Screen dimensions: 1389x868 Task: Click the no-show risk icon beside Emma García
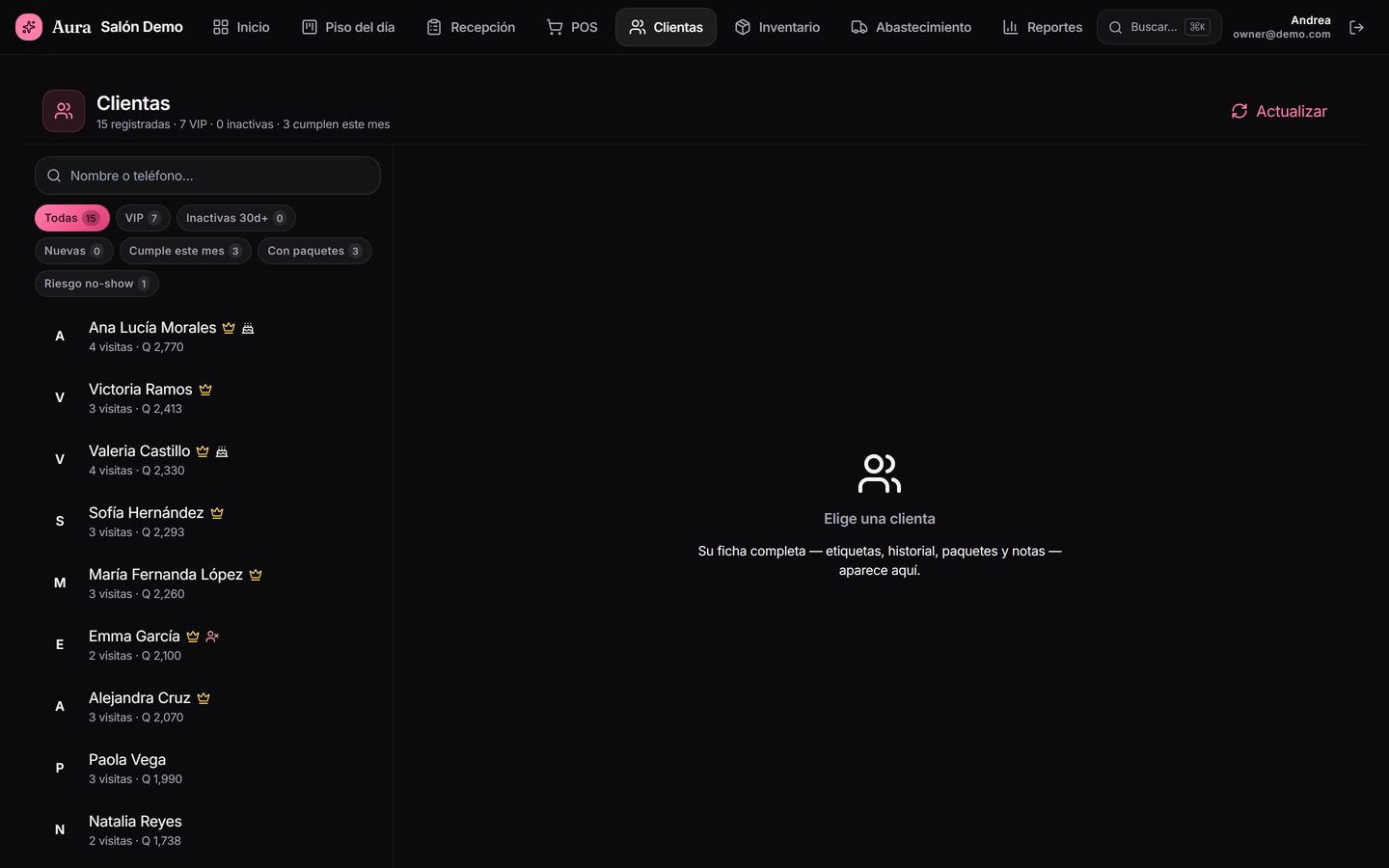tap(212, 637)
